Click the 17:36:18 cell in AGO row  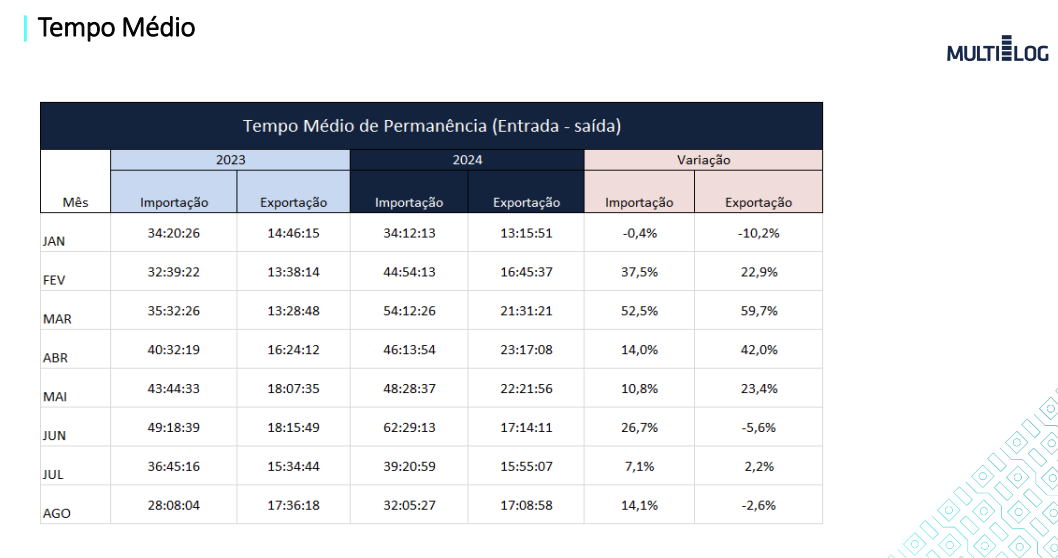tap(291, 505)
